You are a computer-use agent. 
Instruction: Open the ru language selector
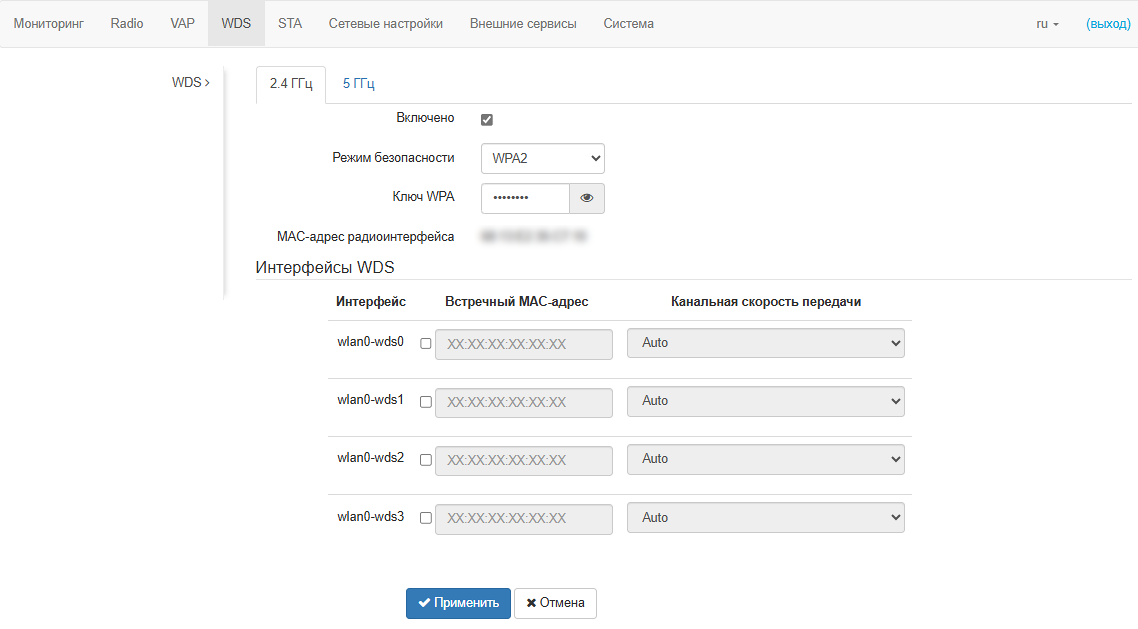click(1047, 23)
